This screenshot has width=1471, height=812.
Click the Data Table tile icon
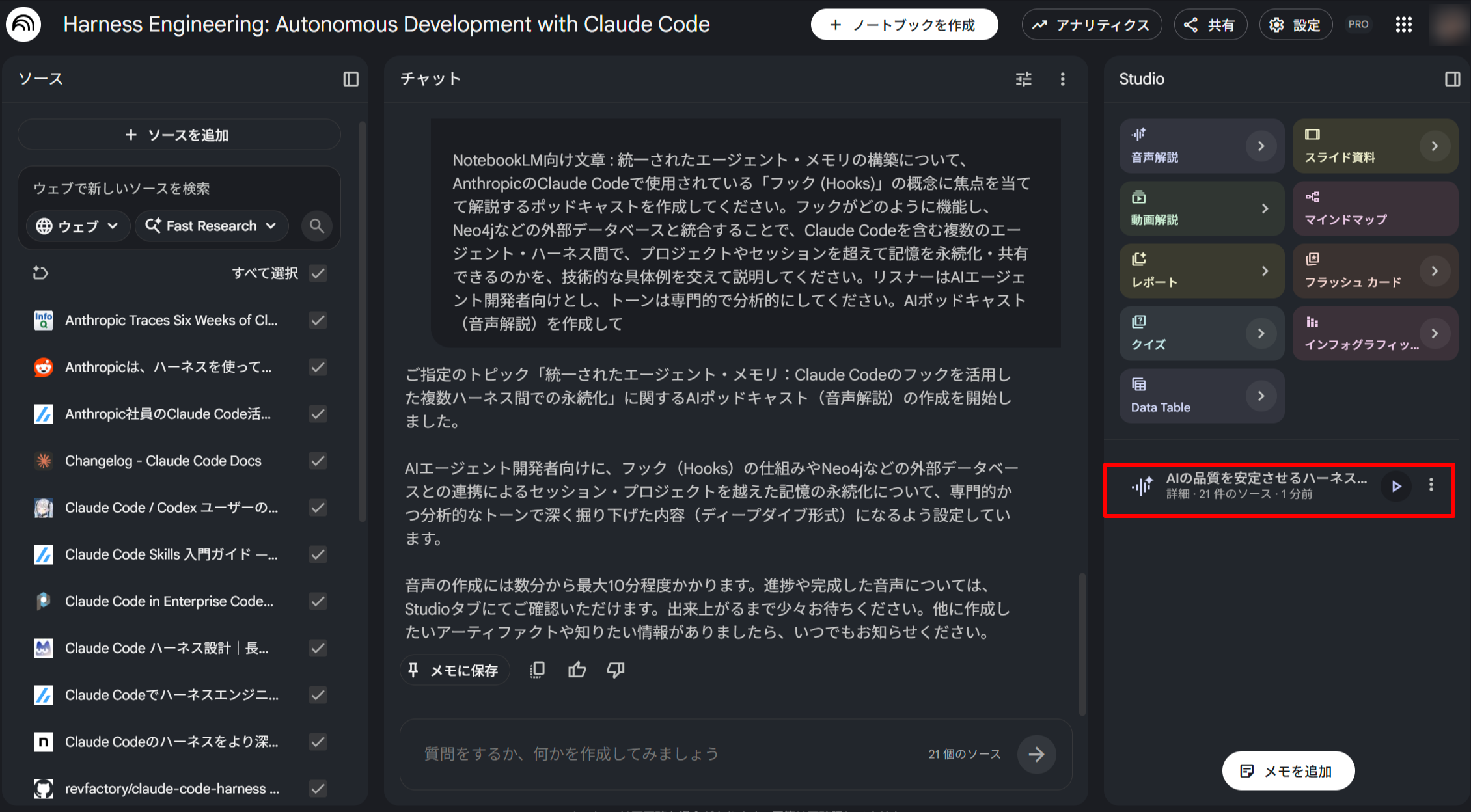pos(1138,384)
